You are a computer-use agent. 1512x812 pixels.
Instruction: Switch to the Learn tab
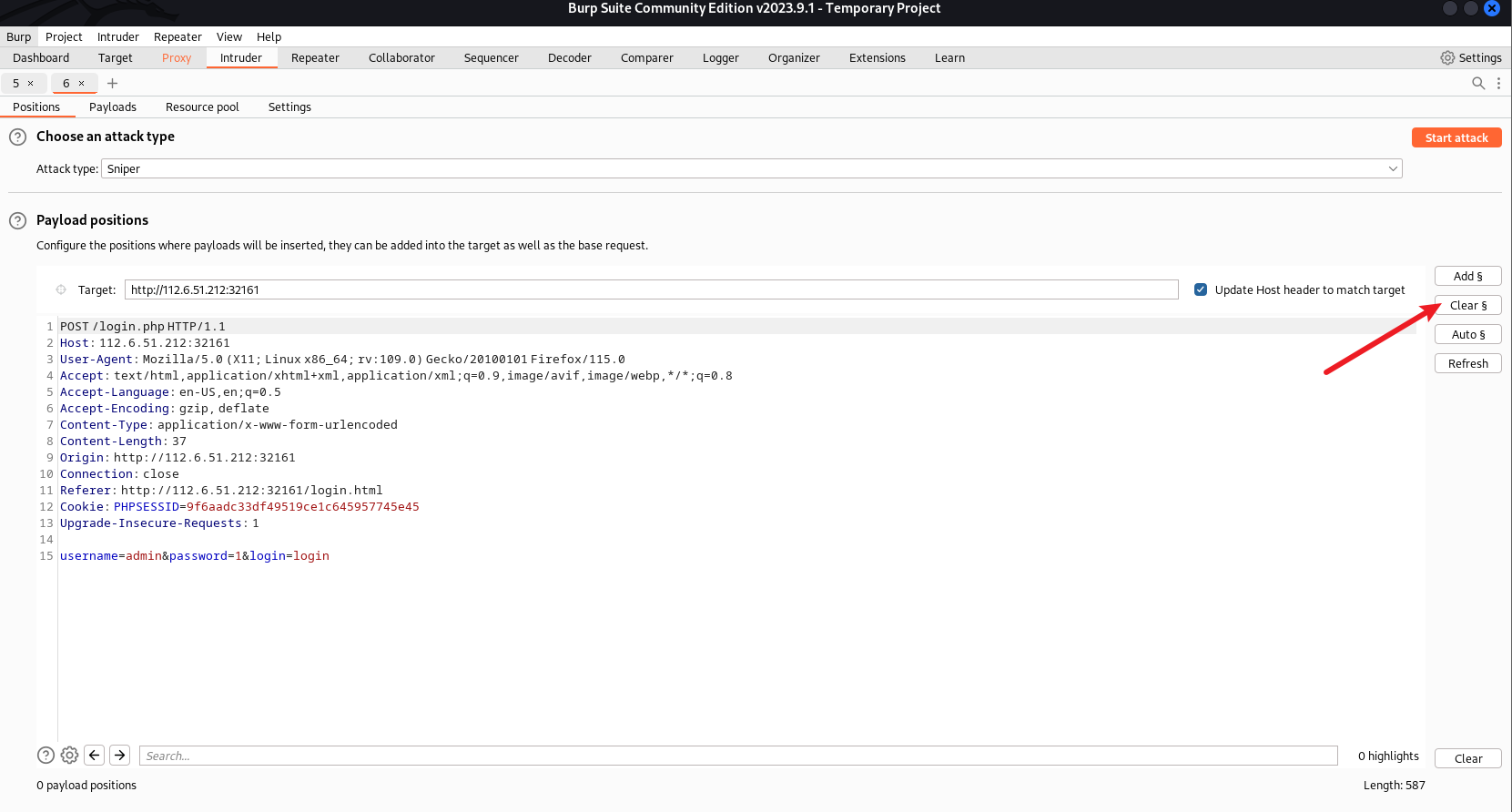[x=949, y=57]
